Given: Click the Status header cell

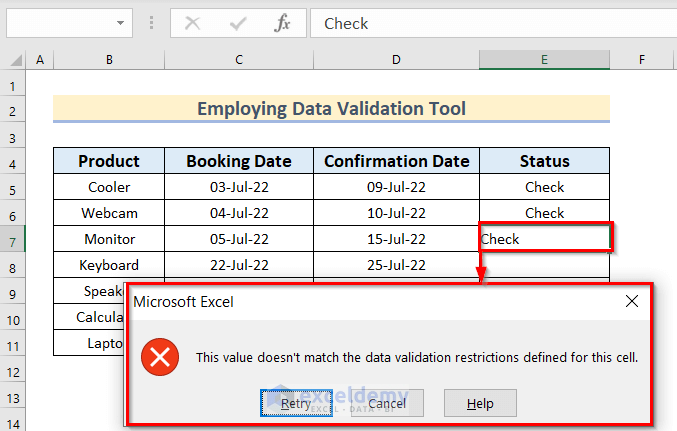Looking at the screenshot, I should click(544, 161).
